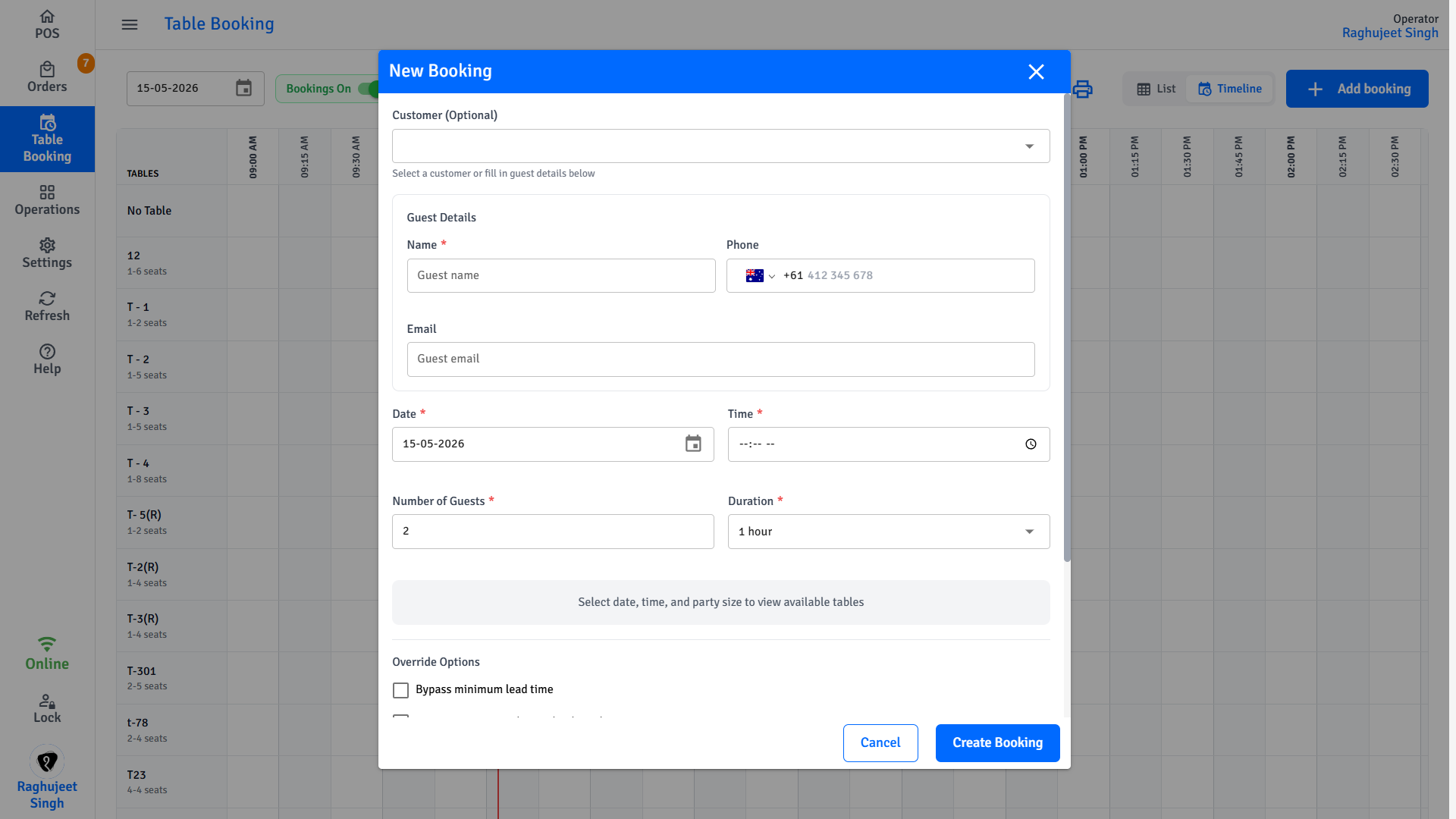The height and width of the screenshot is (819, 1456).
Task: Open calendar icon beside the toolbar date field
Action: click(x=243, y=88)
